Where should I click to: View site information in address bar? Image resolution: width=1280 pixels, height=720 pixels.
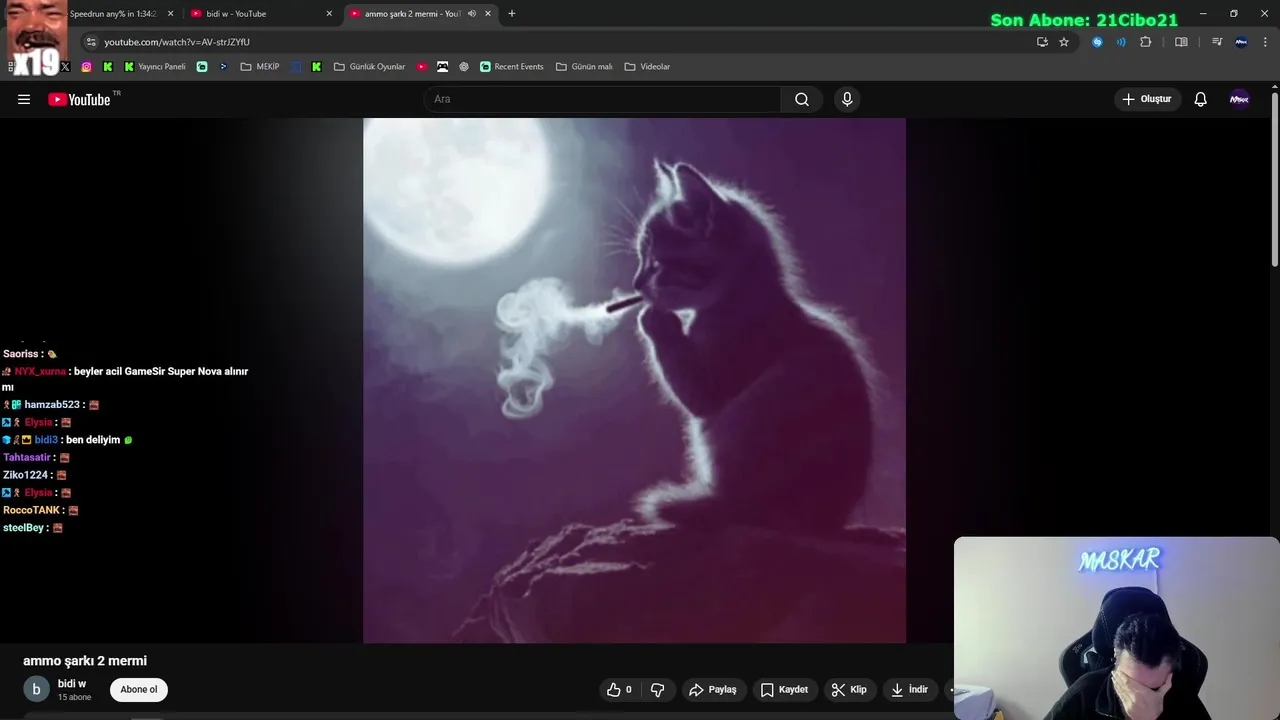91,42
